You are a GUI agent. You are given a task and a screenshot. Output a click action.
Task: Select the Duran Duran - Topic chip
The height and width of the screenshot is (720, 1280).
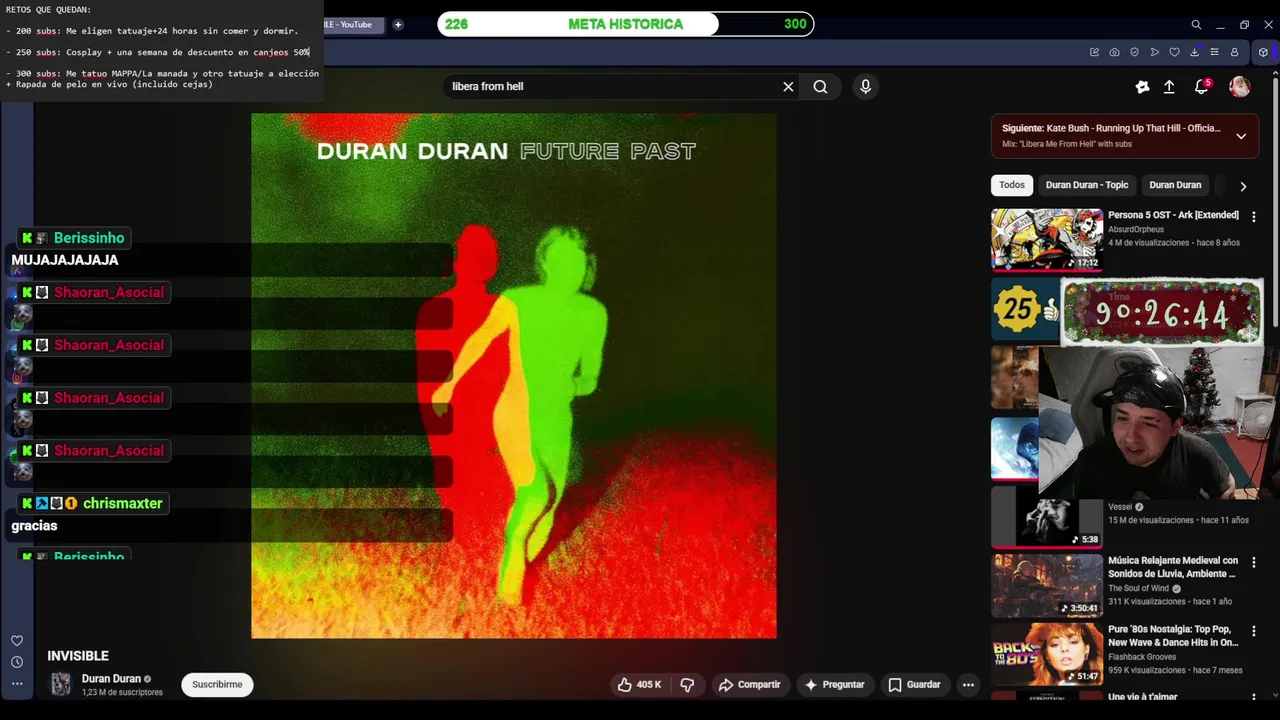[x=1087, y=185]
